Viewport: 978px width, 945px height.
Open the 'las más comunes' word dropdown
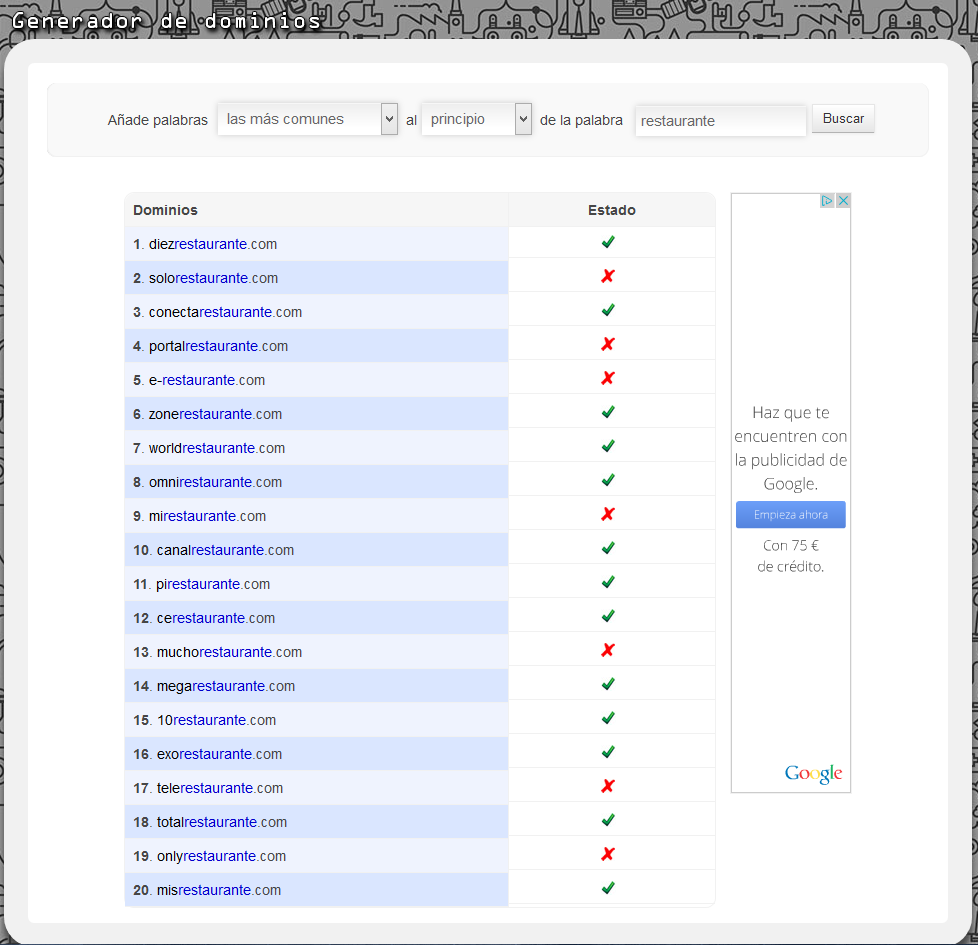click(x=307, y=120)
